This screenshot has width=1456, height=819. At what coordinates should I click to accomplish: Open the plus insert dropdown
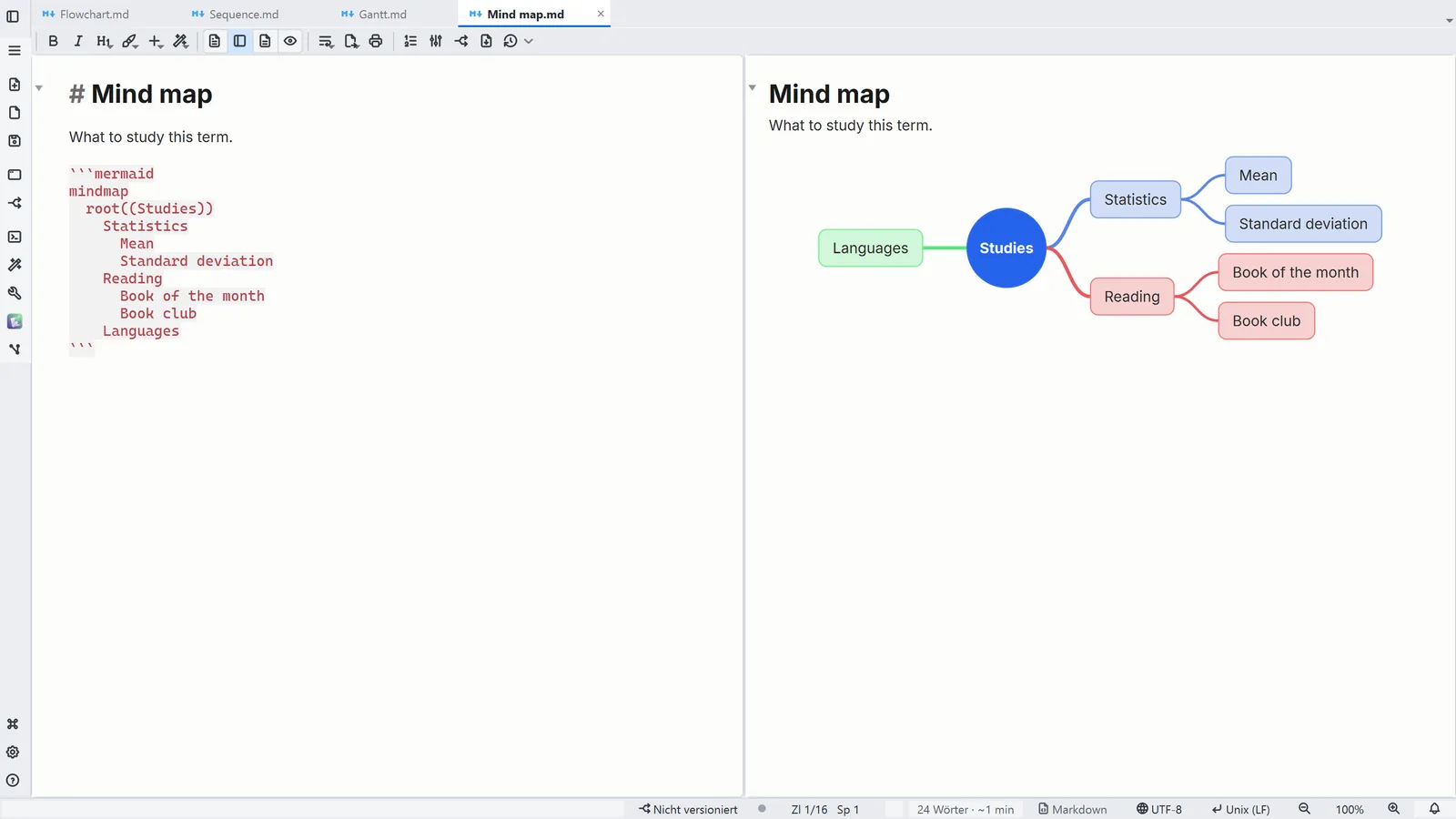tap(156, 41)
